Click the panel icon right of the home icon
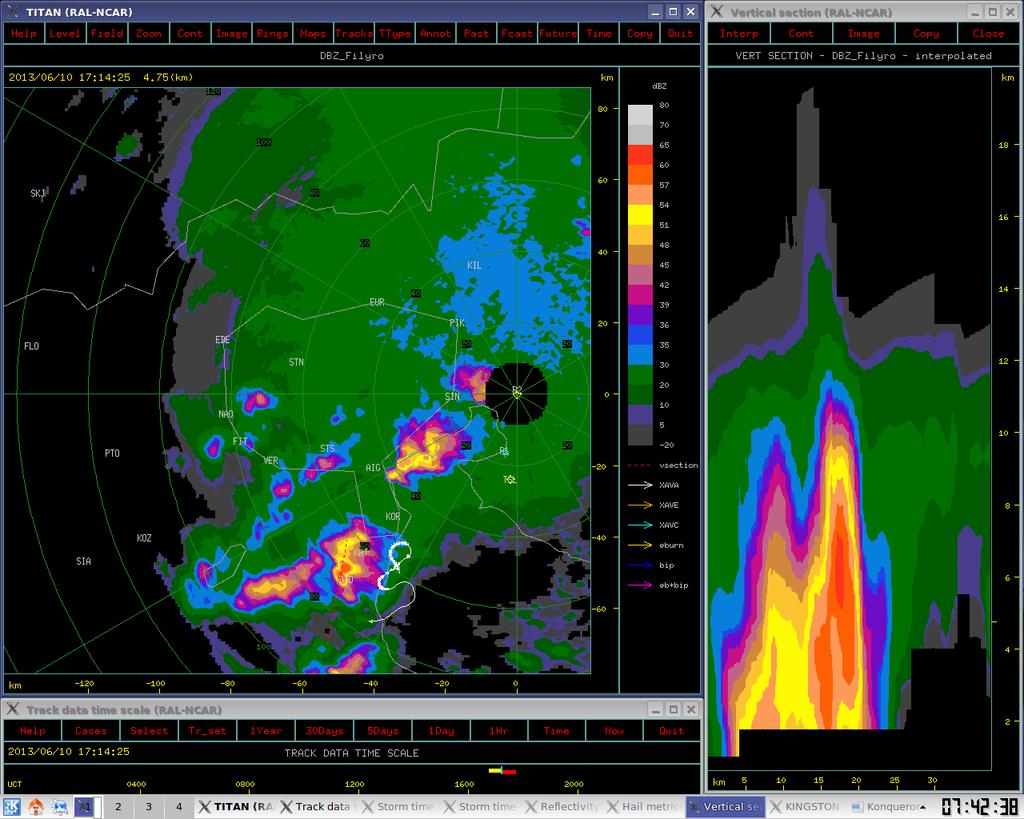This screenshot has width=1024, height=819. coord(60,807)
